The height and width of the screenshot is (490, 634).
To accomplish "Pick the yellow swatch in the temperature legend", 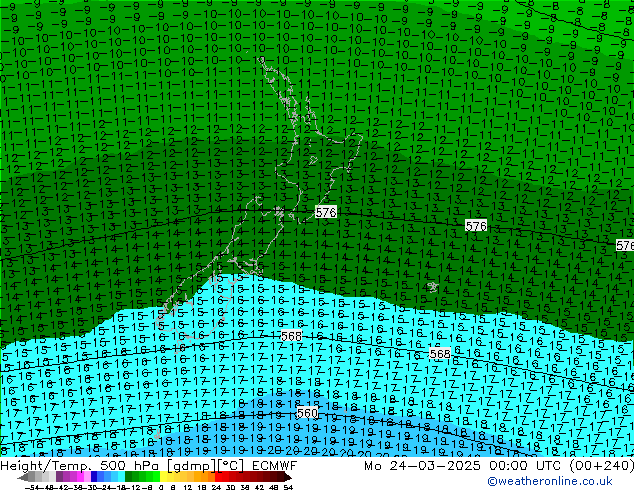I will click(164, 478).
